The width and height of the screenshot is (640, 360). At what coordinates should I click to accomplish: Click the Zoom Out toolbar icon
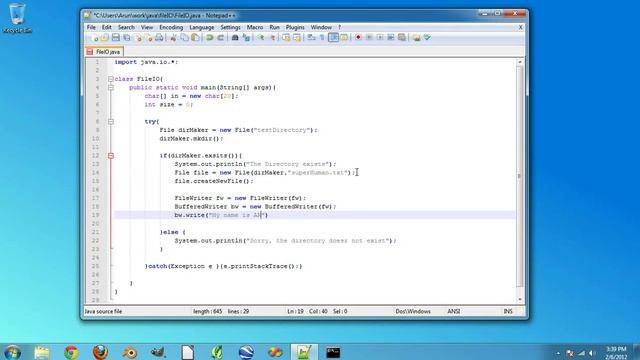pyautogui.click(x=273, y=38)
